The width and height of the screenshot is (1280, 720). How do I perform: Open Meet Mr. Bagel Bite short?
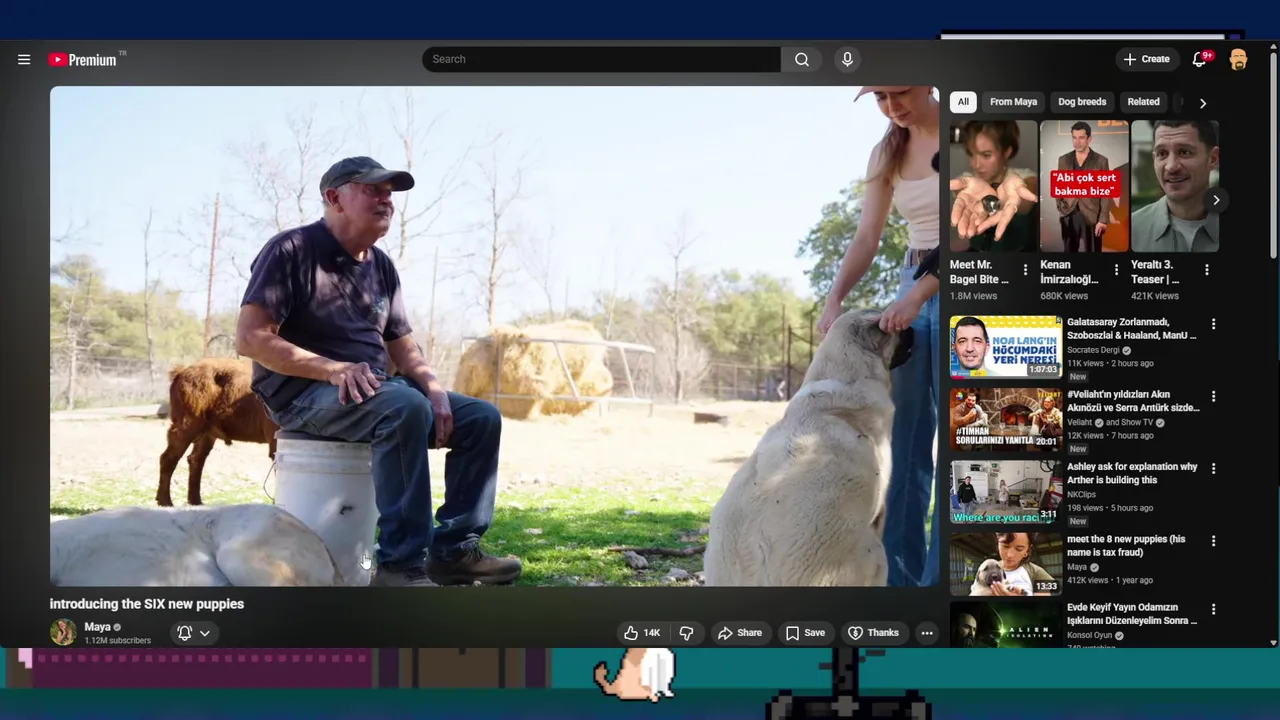click(x=993, y=186)
